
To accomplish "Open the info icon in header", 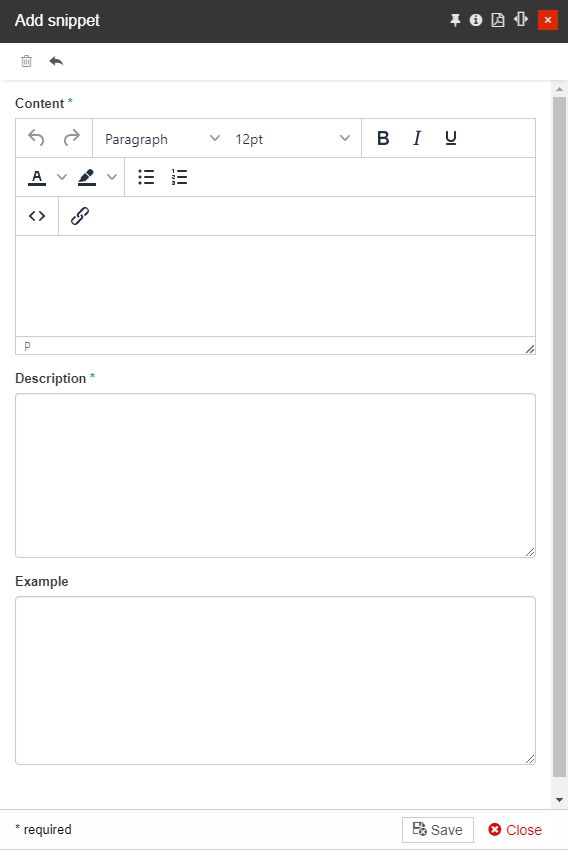I will coord(476,20).
